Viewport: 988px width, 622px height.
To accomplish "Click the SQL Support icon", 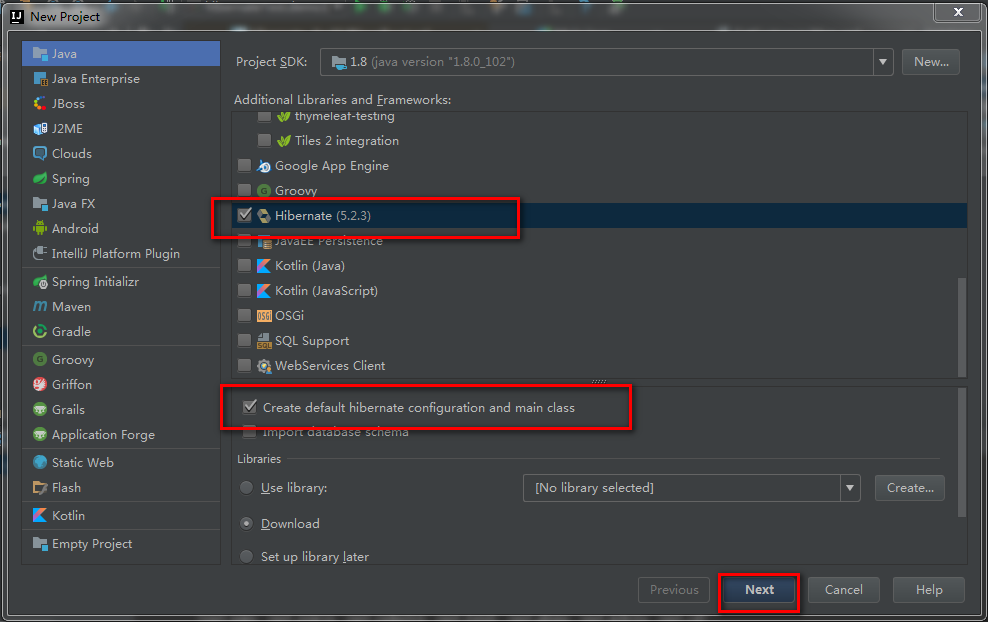I will [264, 341].
